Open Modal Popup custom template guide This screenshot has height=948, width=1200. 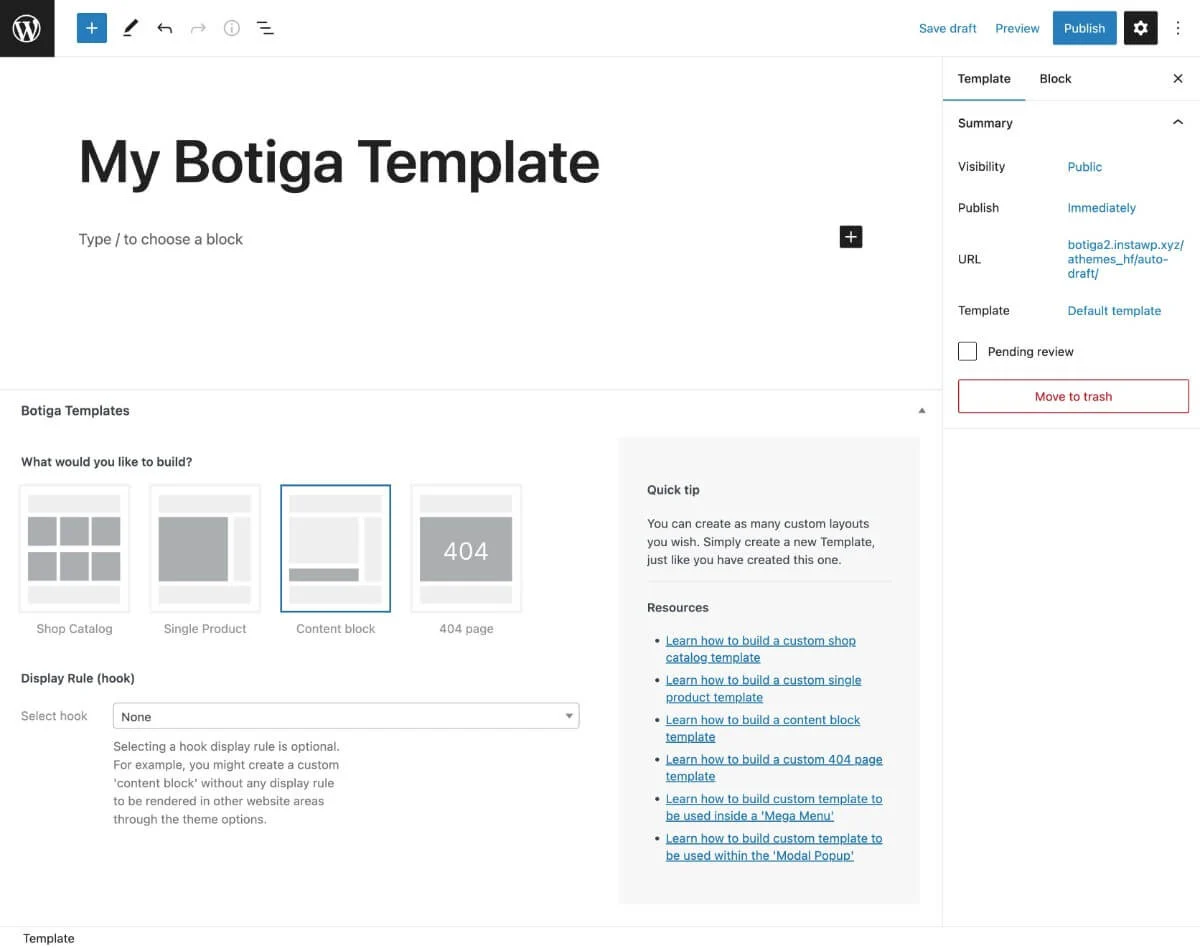point(774,847)
